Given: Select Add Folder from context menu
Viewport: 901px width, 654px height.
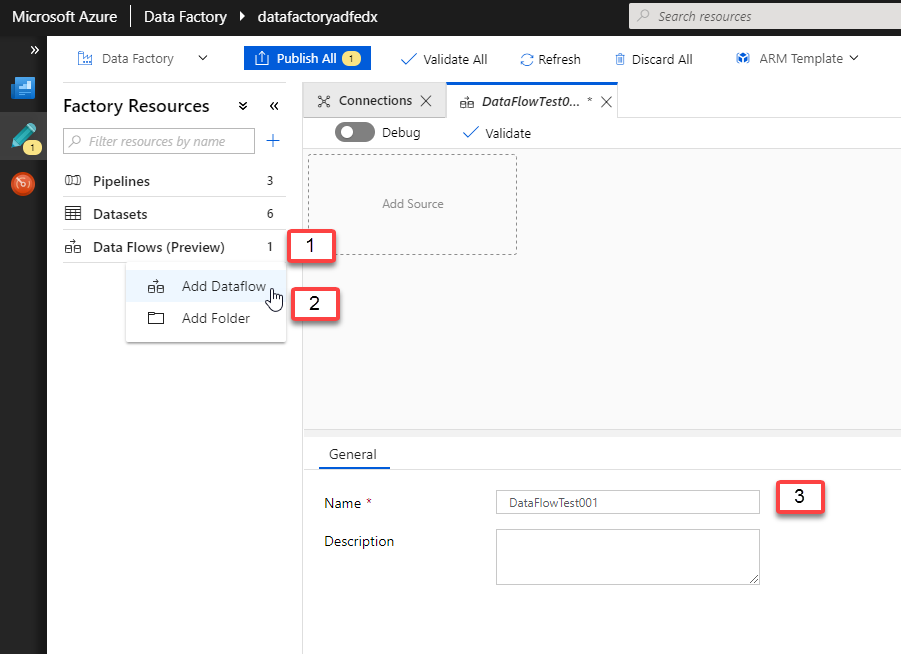Looking at the screenshot, I should click(215, 318).
